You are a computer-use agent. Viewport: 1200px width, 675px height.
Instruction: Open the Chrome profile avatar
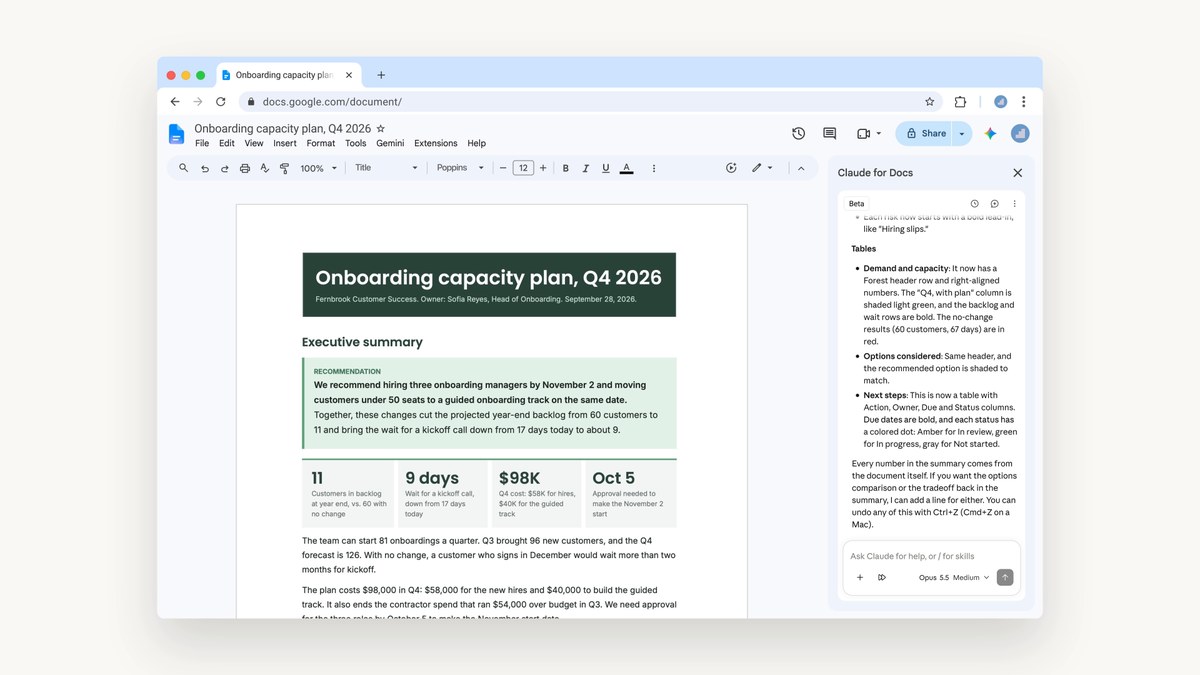coord(1000,101)
